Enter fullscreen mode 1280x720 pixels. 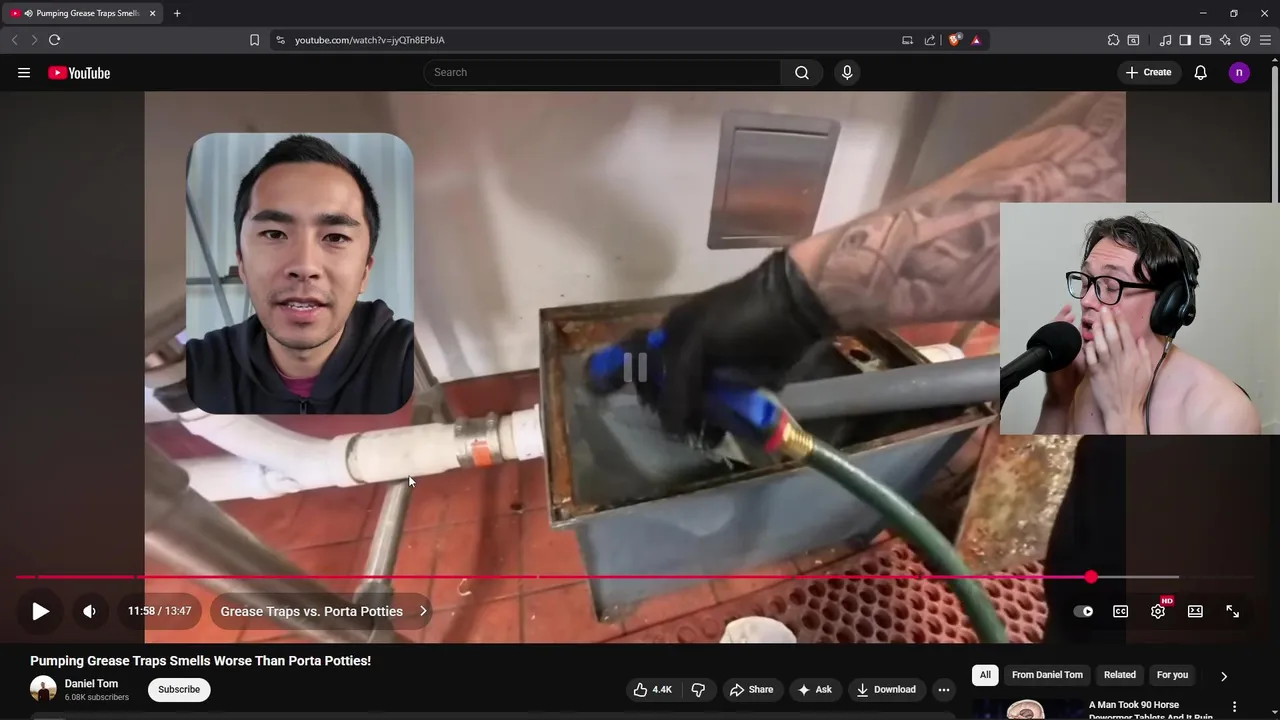pos(1232,611)
